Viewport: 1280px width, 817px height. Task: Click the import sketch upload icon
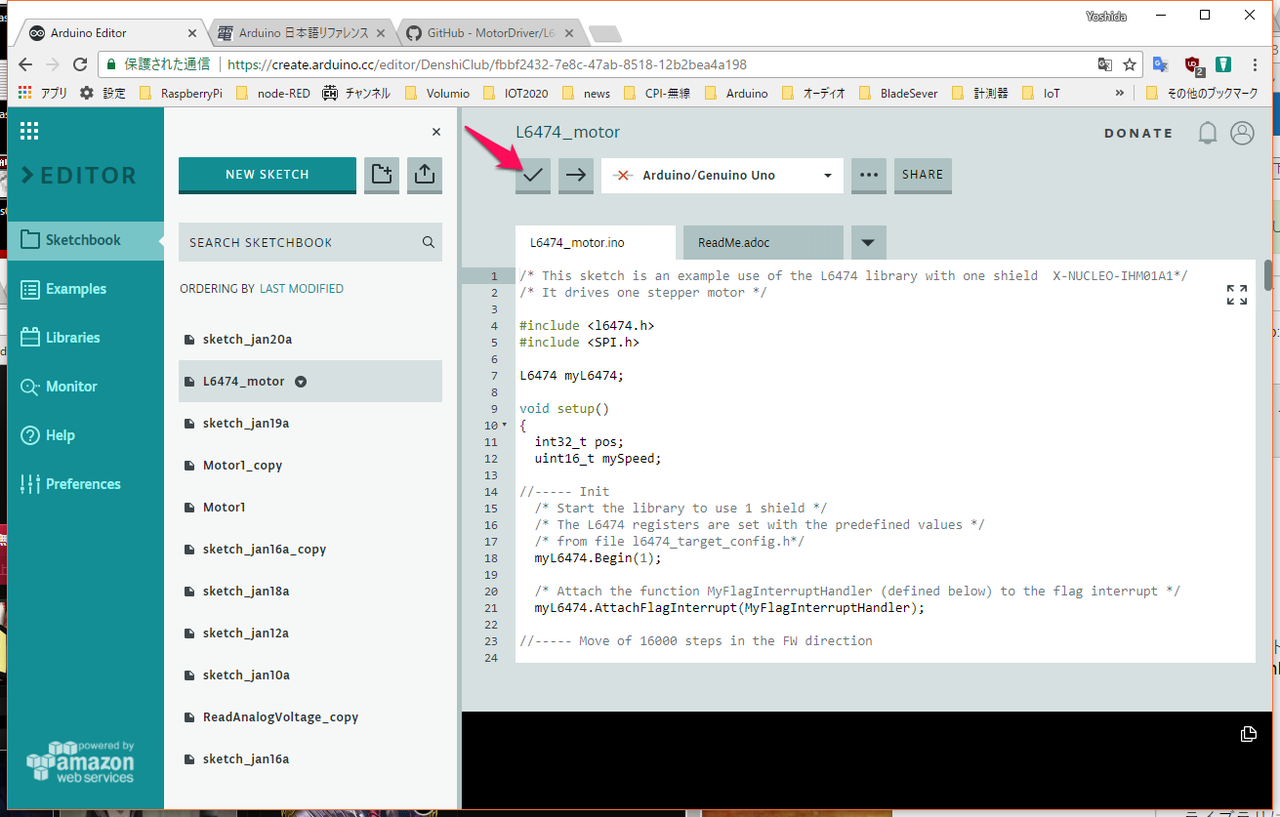pos(424,174)
